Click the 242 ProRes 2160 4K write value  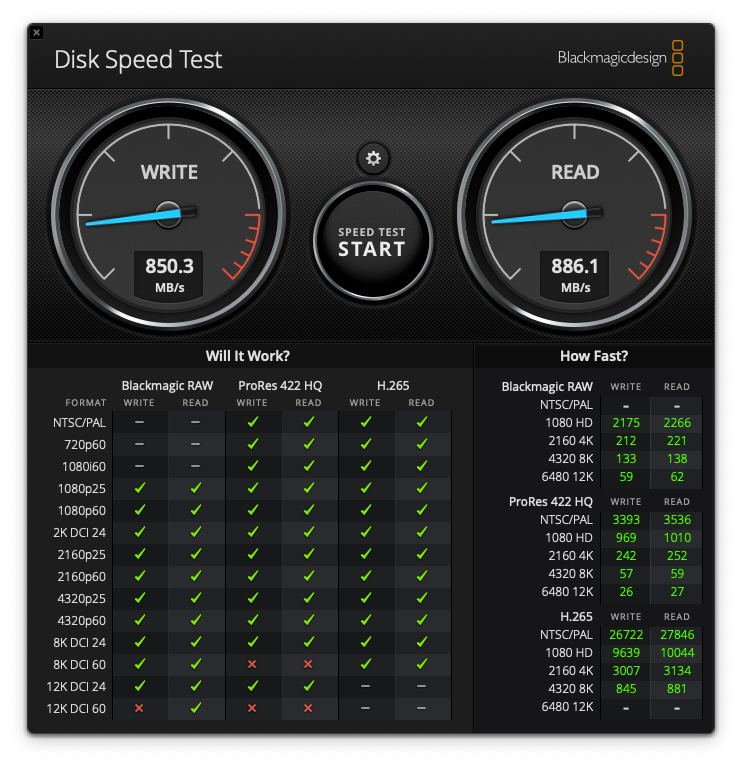tap(626, 556)
